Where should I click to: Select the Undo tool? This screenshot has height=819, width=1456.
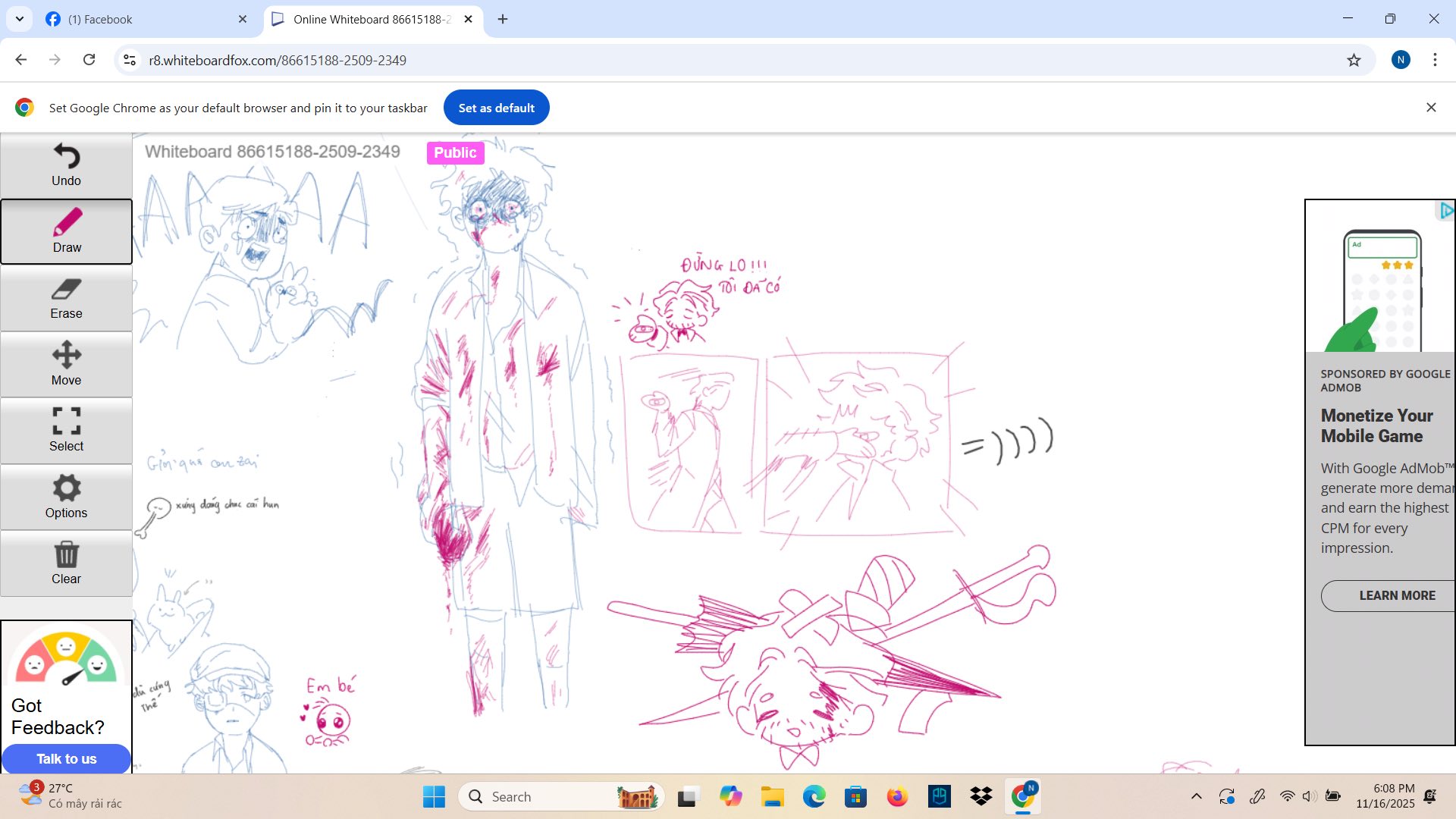coord(66,165)
